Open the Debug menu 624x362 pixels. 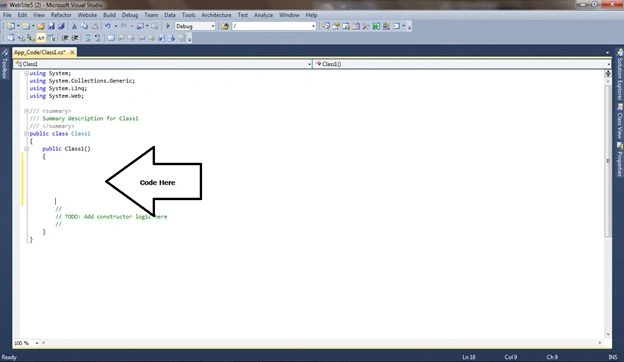point(130,15)
